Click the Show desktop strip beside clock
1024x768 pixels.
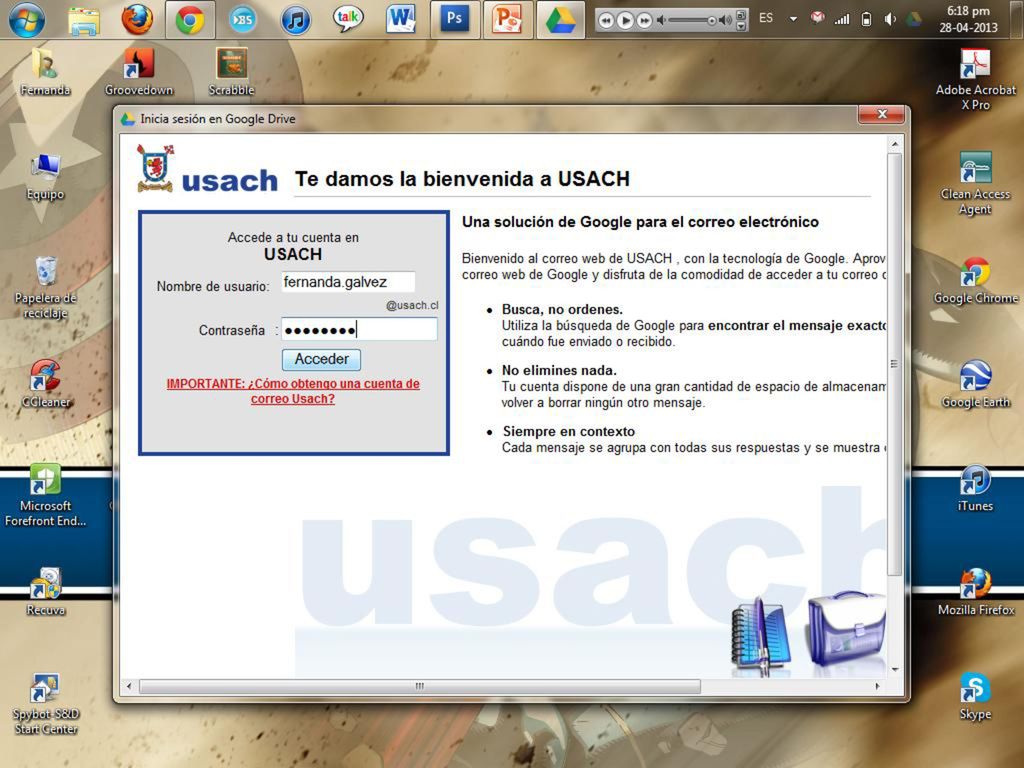click(x=1017, y=20)
